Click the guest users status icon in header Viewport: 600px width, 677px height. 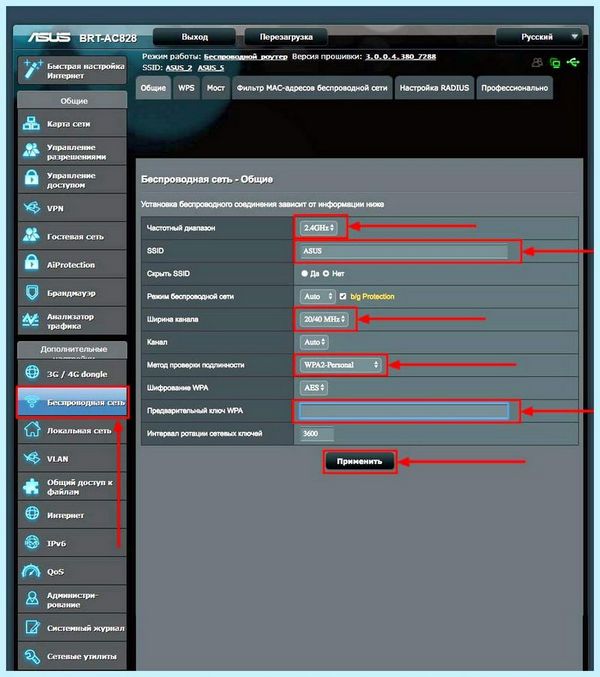click(x=537, y=63)
